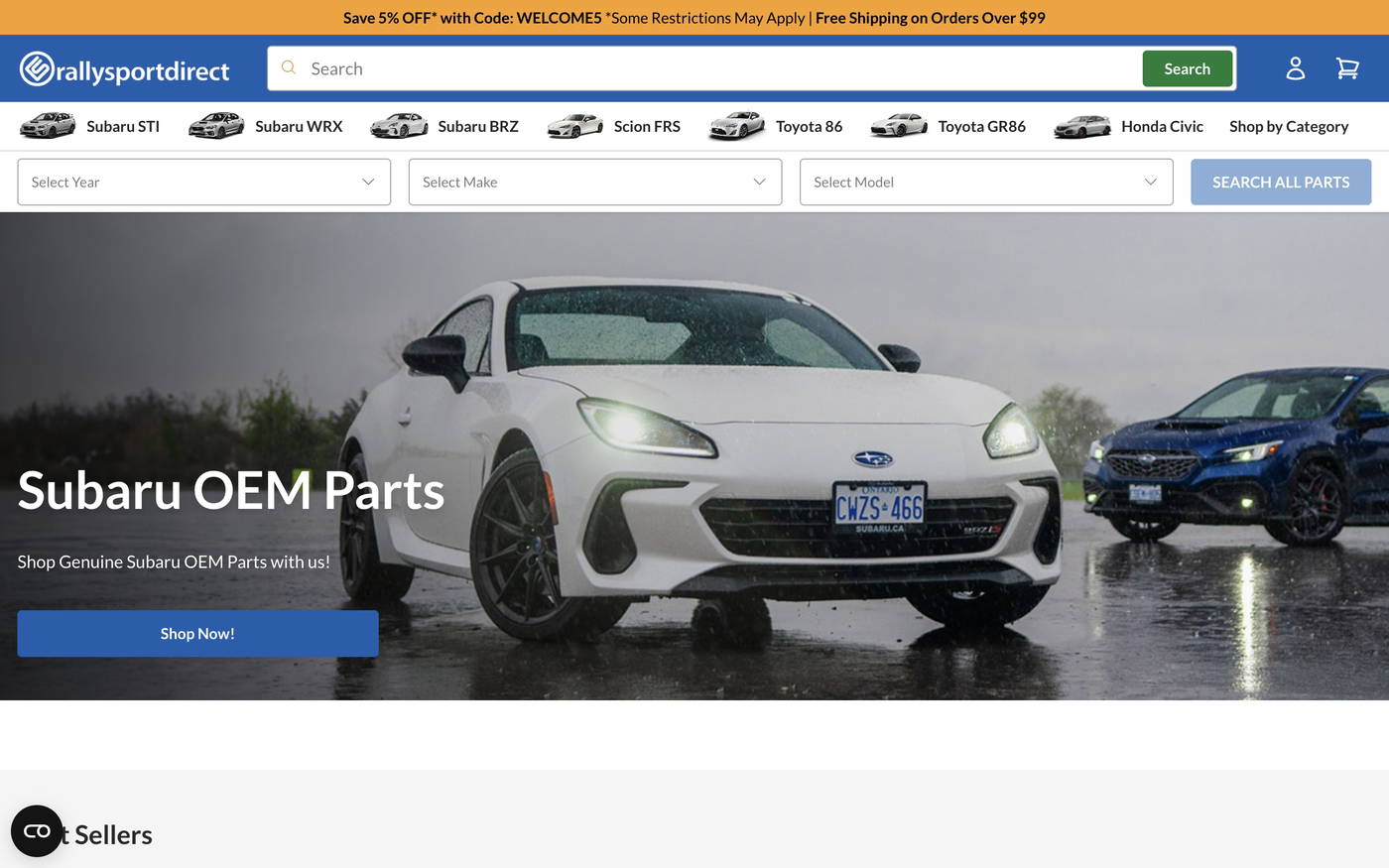Open the Shop by Category menu
1389x868 pixels.
tap(1288, 124)
